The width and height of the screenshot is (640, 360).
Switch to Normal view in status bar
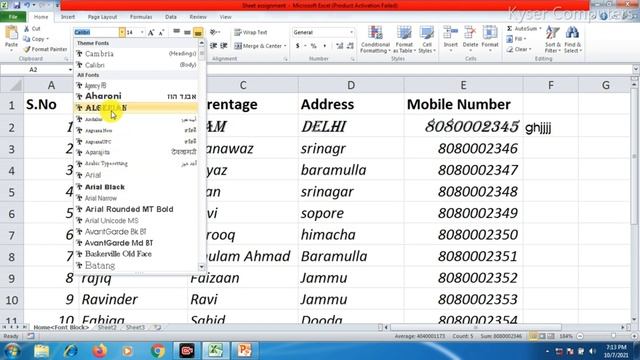click(533, 336)
